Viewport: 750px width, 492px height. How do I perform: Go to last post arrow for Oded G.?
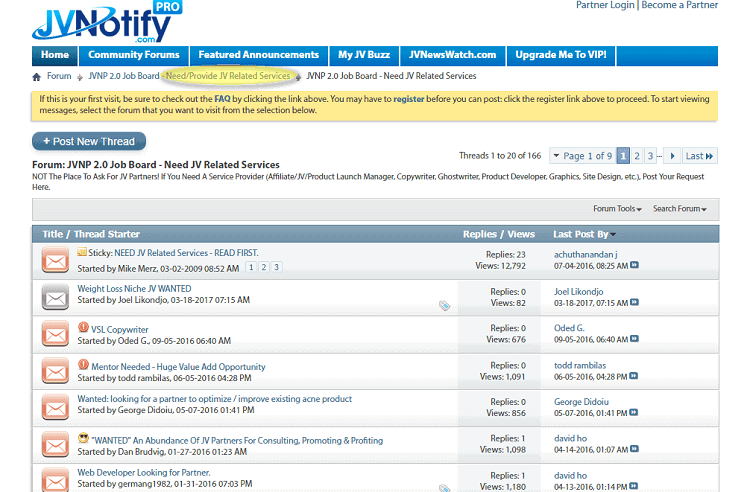pos(634,339)
